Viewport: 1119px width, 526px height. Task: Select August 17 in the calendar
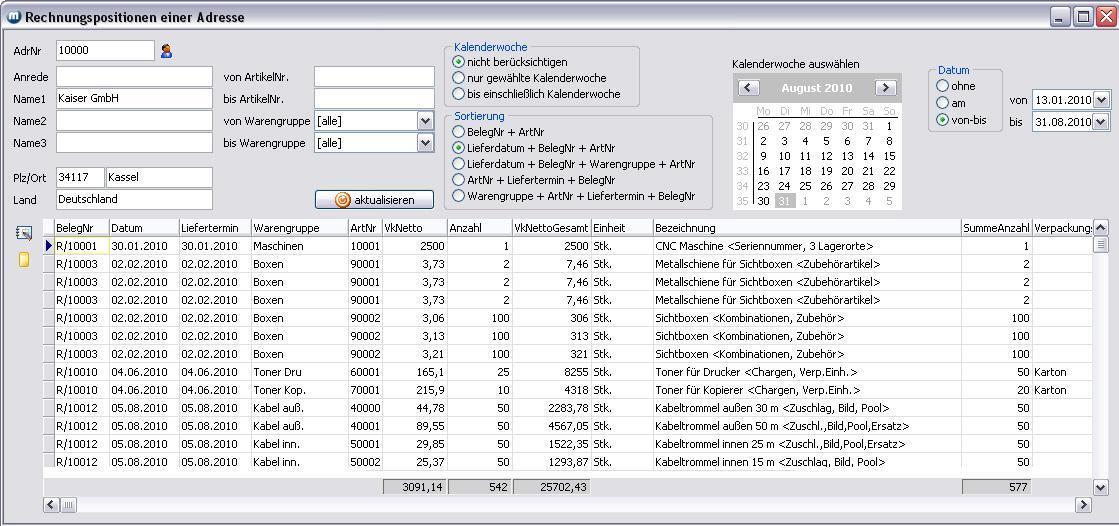pyautogui.click(x=784, y=171)
